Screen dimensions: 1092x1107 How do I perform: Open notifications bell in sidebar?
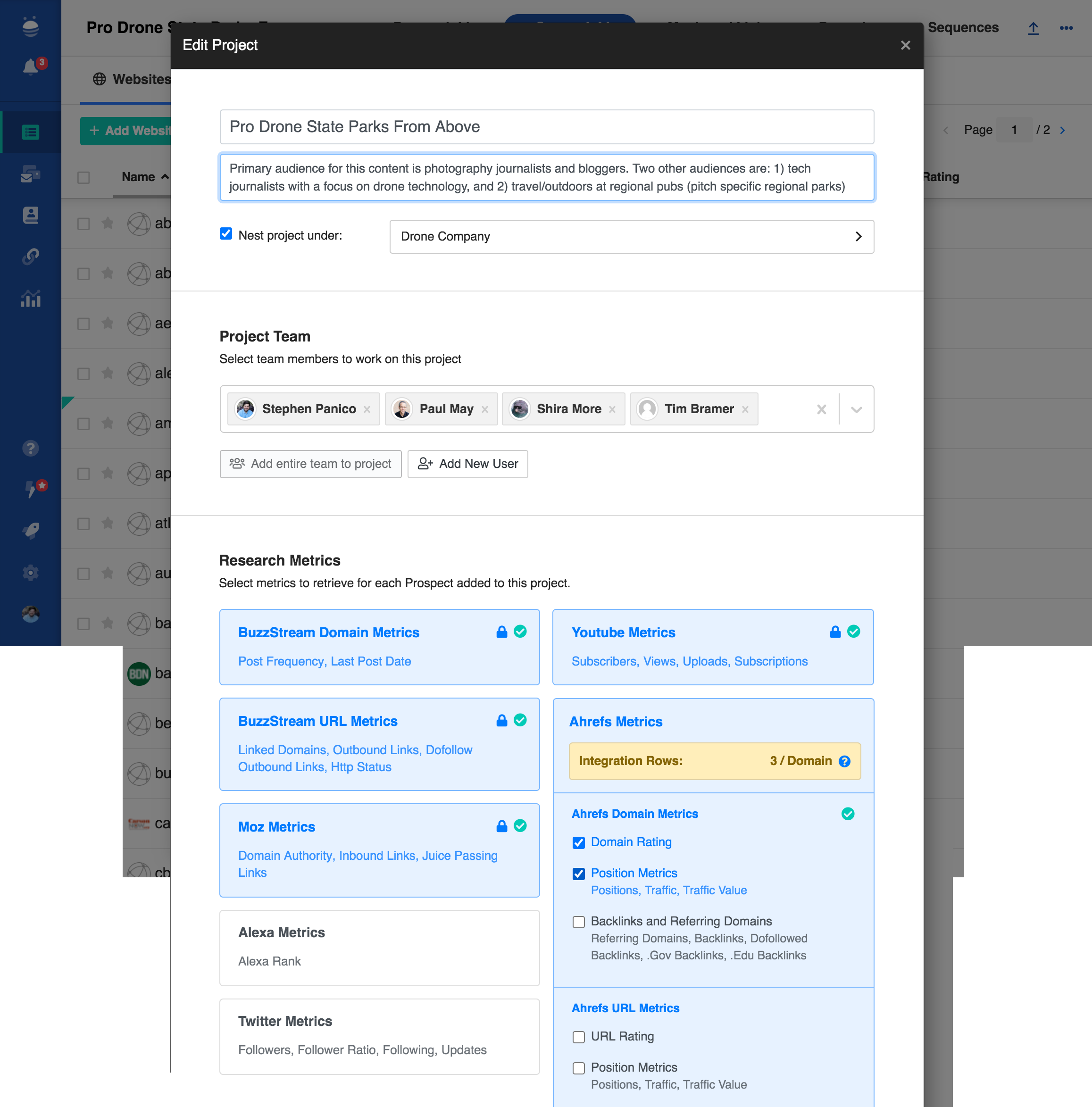(x=30, y=67)
